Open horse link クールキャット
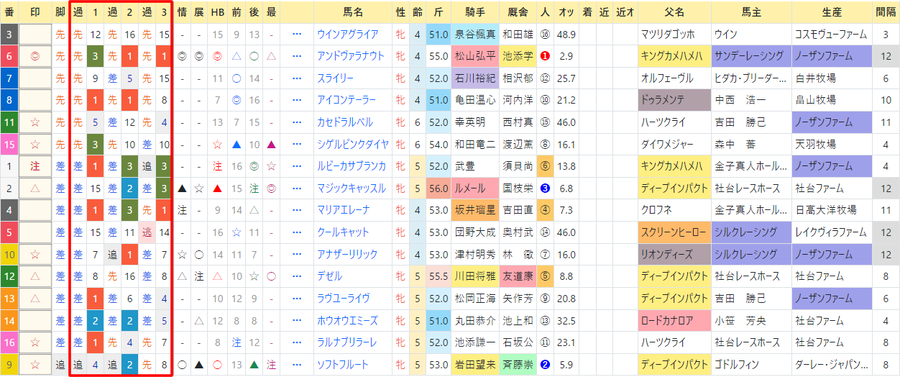 [343, 232]
